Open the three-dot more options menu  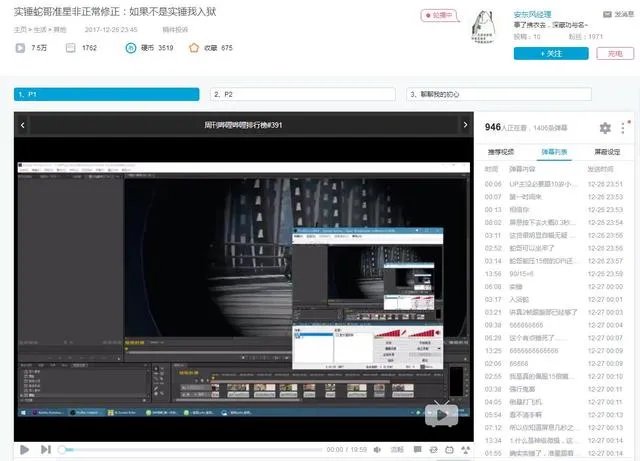coord(623,128)
